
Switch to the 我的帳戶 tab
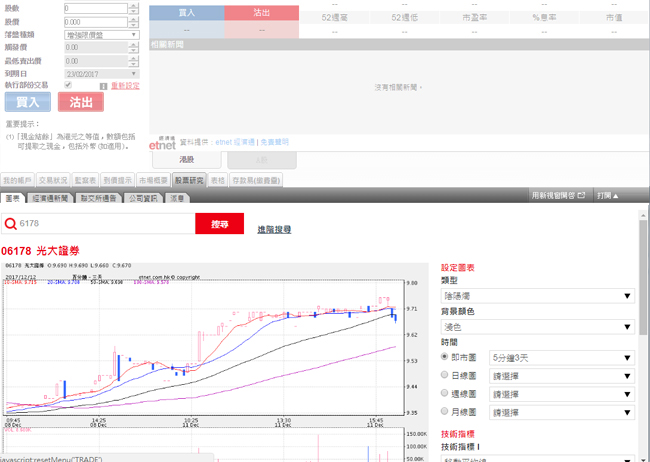[17, 180]
